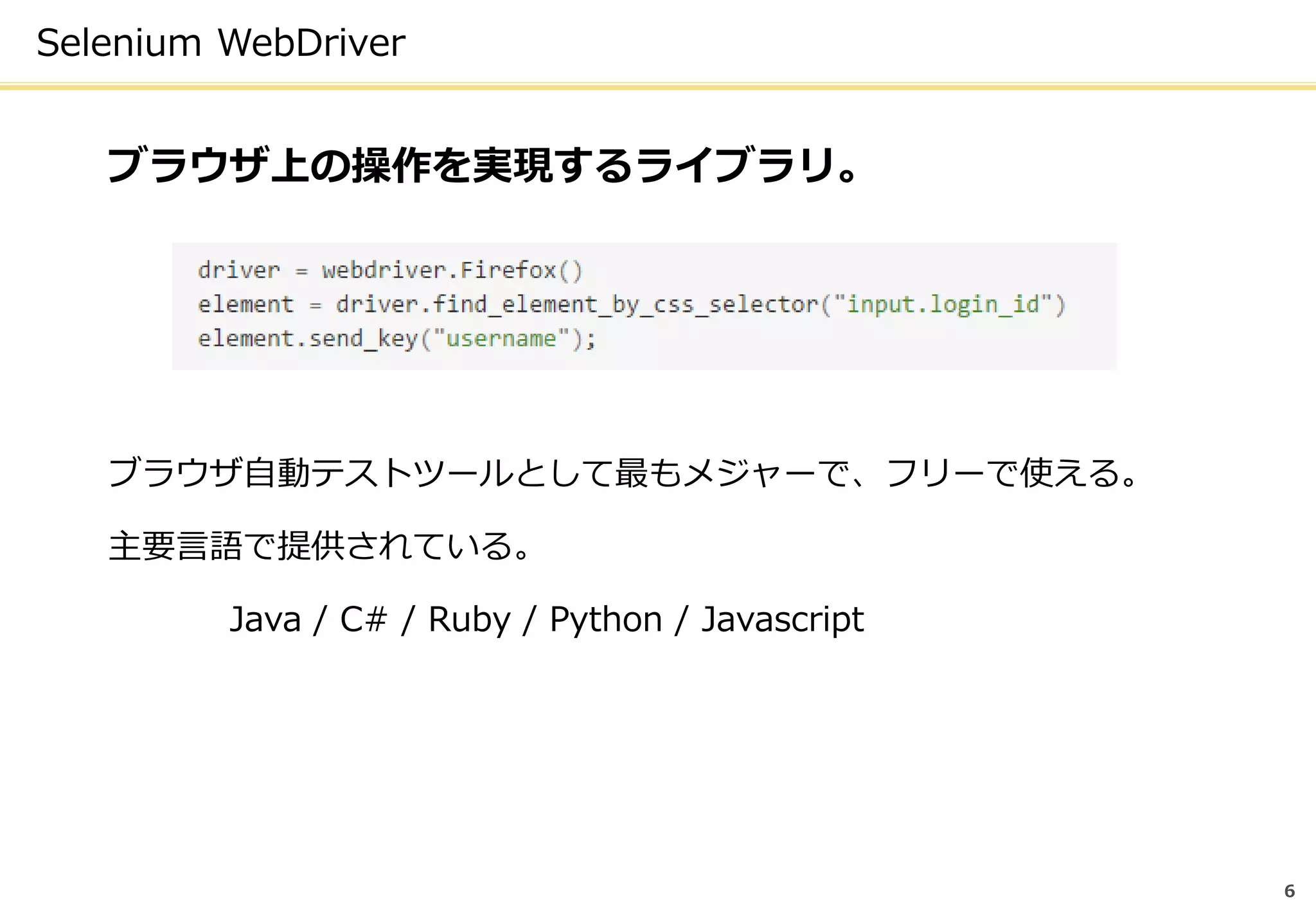1316x911 pixels.
Task: Click Javascript in the language list
Action: point(782,619)
